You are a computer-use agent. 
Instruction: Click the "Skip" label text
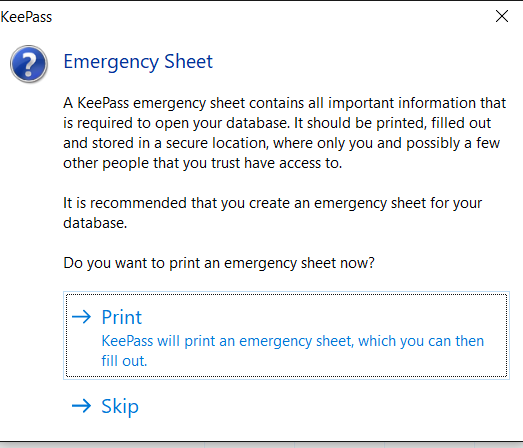[120, 406]
